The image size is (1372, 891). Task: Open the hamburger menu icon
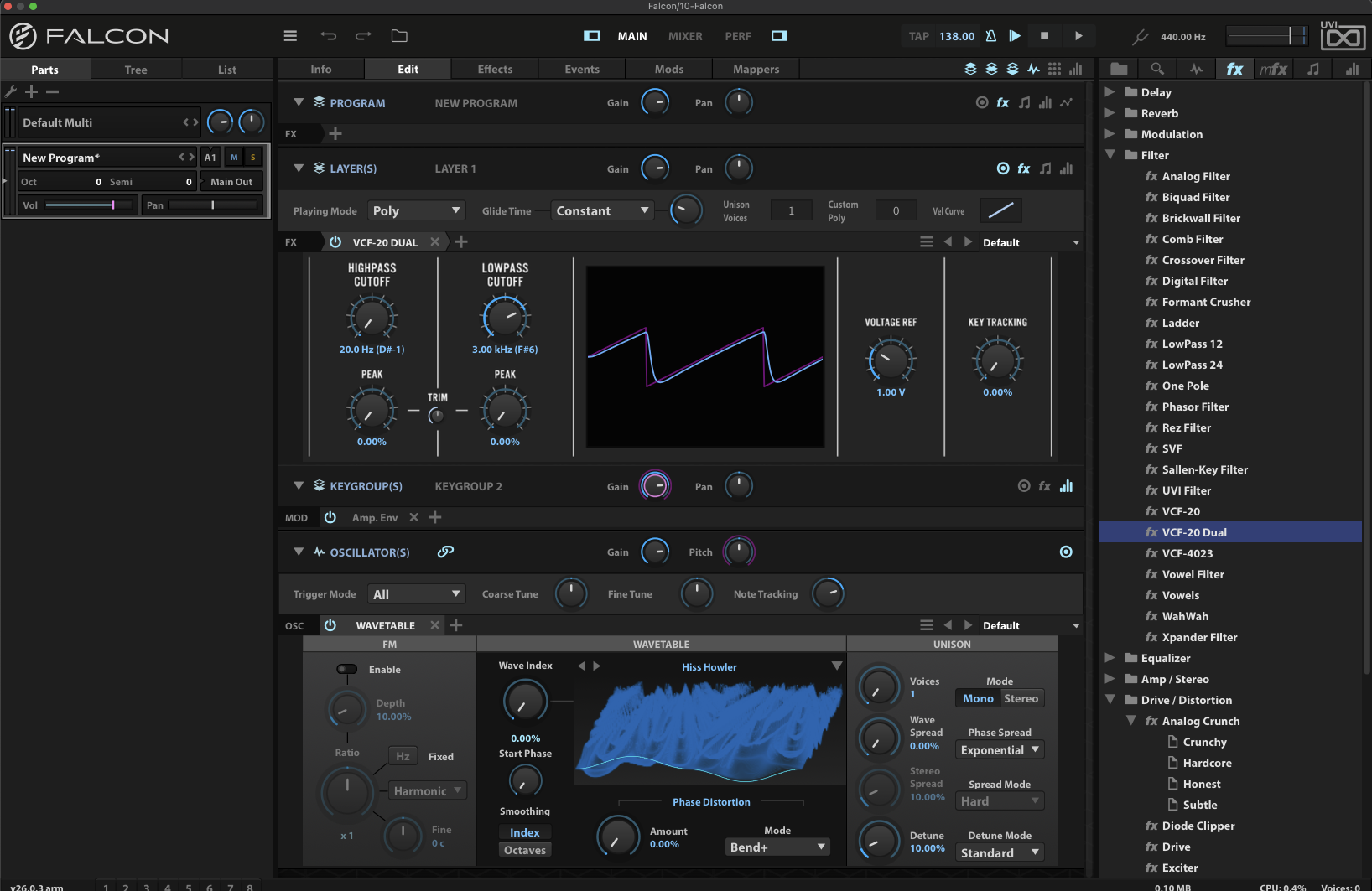290,36
